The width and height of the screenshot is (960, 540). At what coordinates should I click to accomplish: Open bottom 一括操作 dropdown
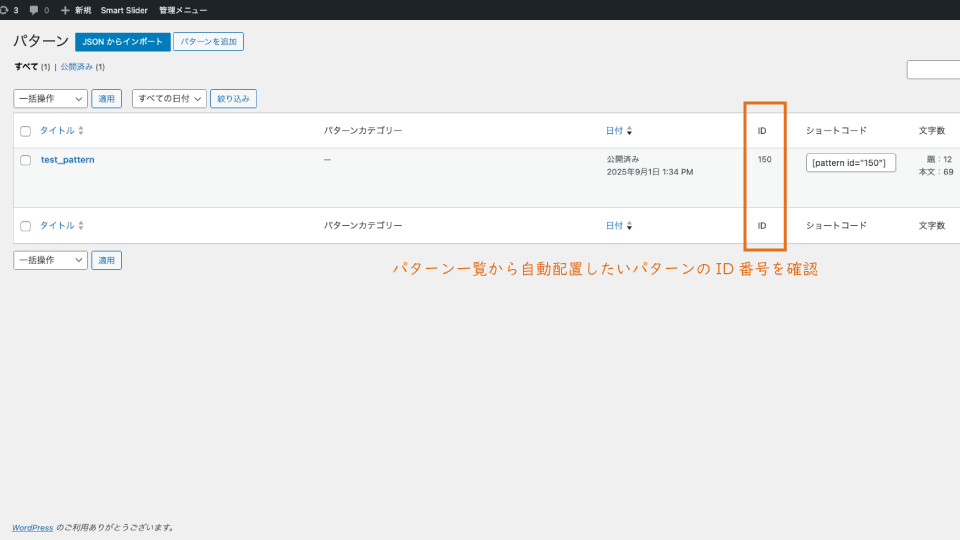click(x=50, y=260)
